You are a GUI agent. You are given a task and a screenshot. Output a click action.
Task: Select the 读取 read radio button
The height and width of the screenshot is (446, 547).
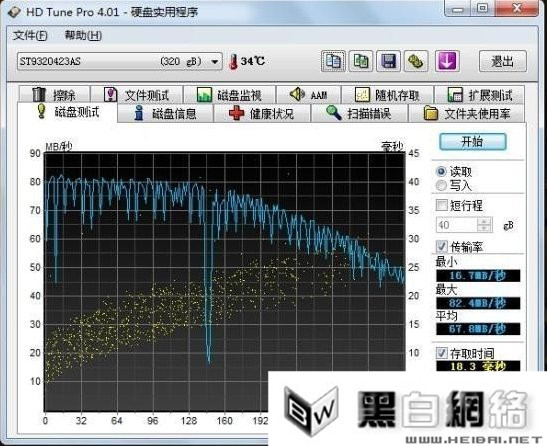(x=441, y=171)
